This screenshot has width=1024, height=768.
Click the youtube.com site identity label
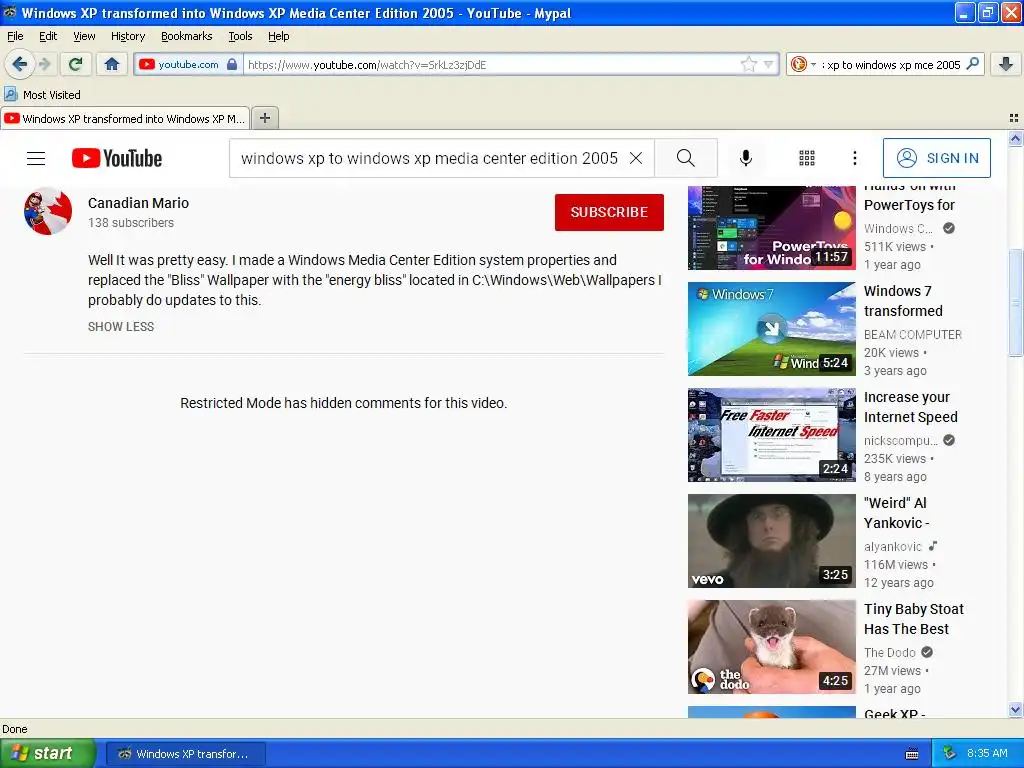pos(188,64)
